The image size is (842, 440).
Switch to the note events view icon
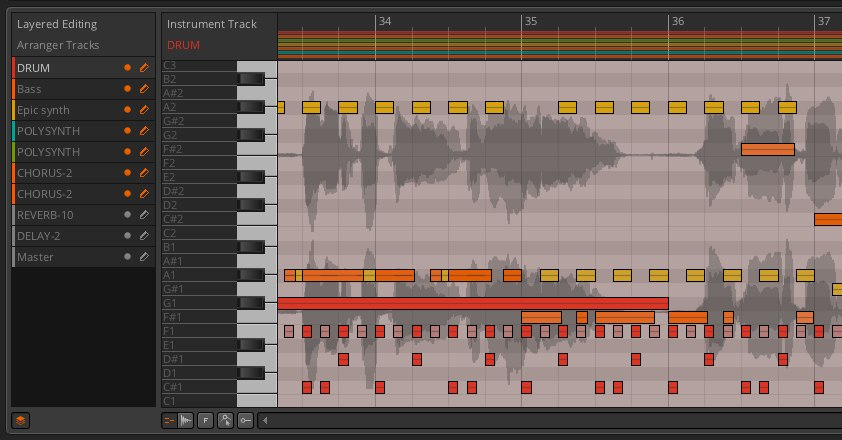coord(169,421)
